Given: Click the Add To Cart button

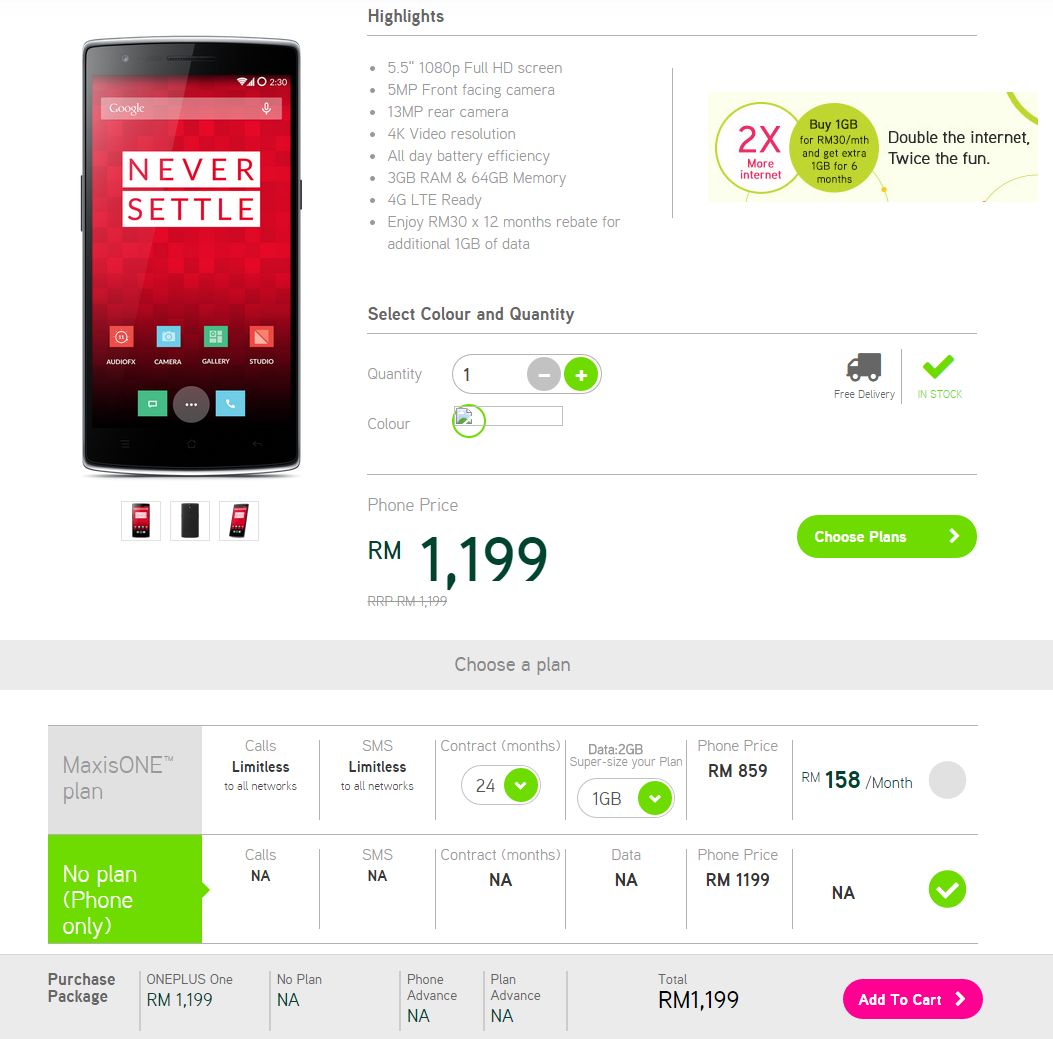Looking at the screenshot, I should [913, 999].
